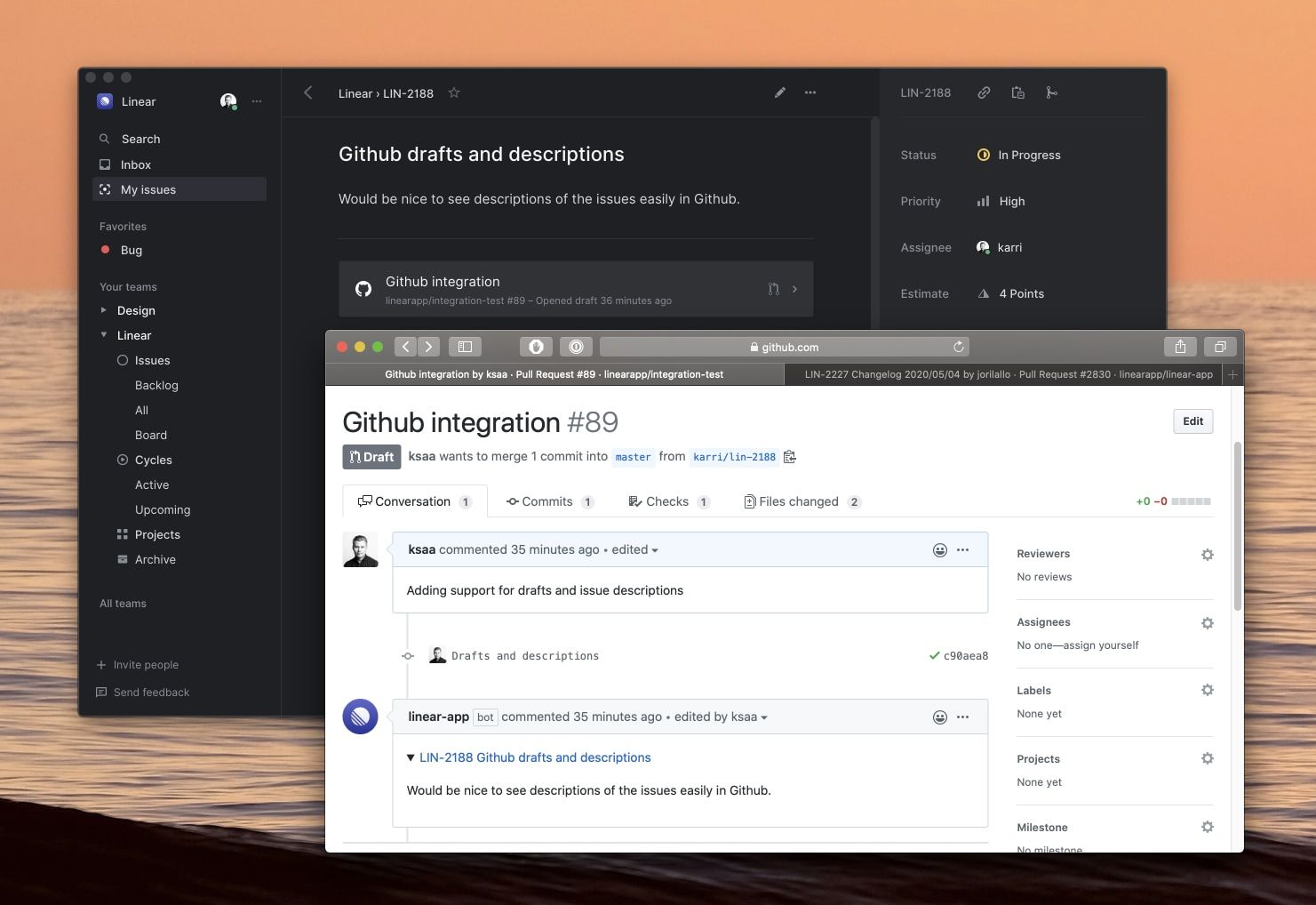Change assignee karri
This screenshot has width=1316, height=905.
click(x=999, y=247)
